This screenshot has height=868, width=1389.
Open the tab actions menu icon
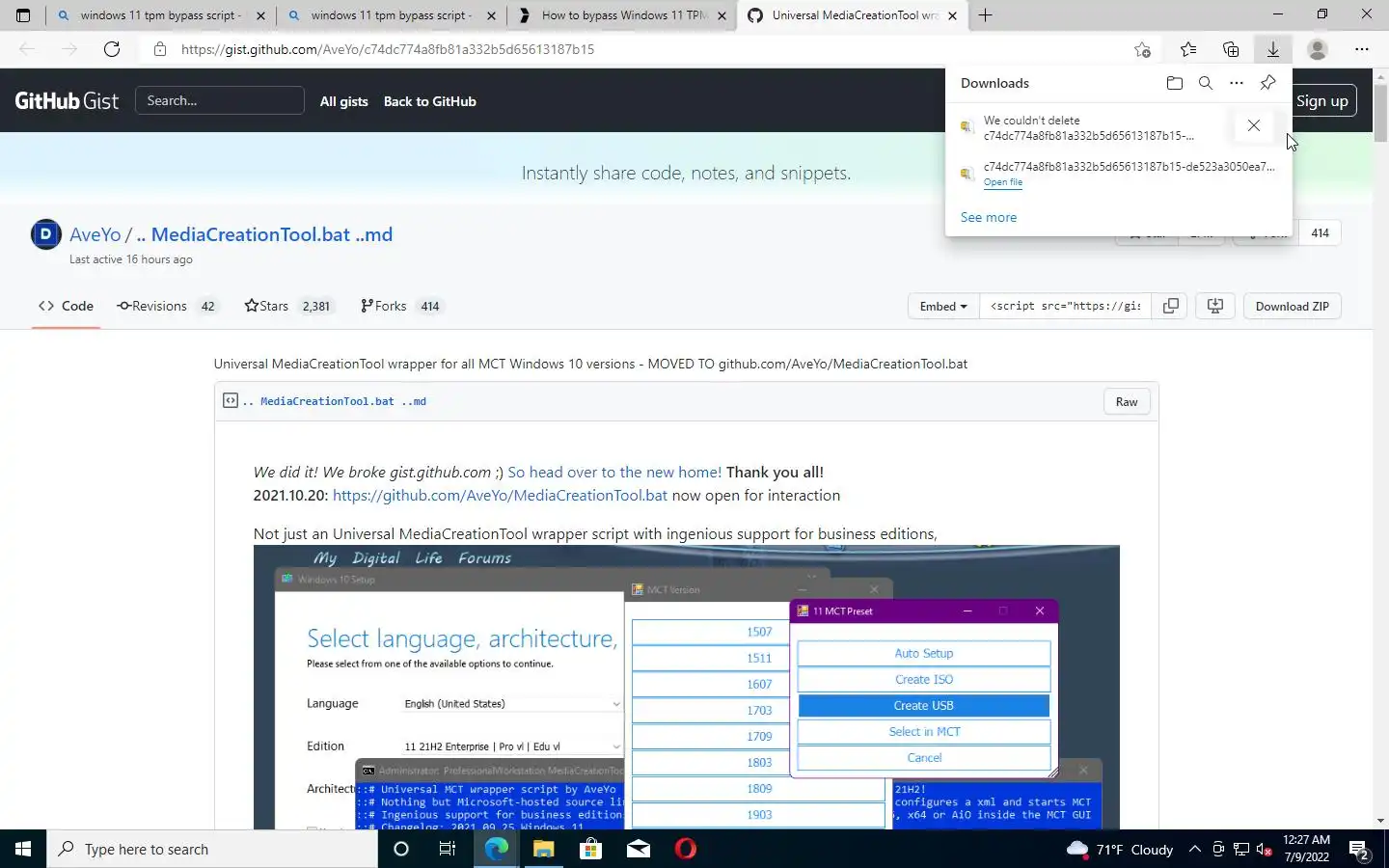click(23, 15)
